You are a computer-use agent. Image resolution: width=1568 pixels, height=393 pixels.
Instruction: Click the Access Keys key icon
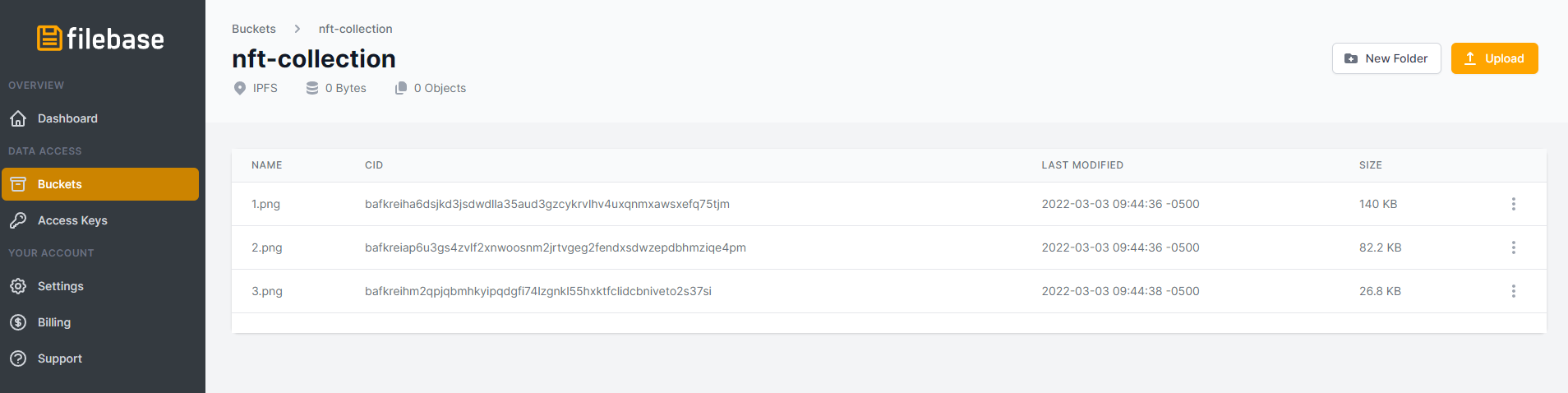pos(18,220)
